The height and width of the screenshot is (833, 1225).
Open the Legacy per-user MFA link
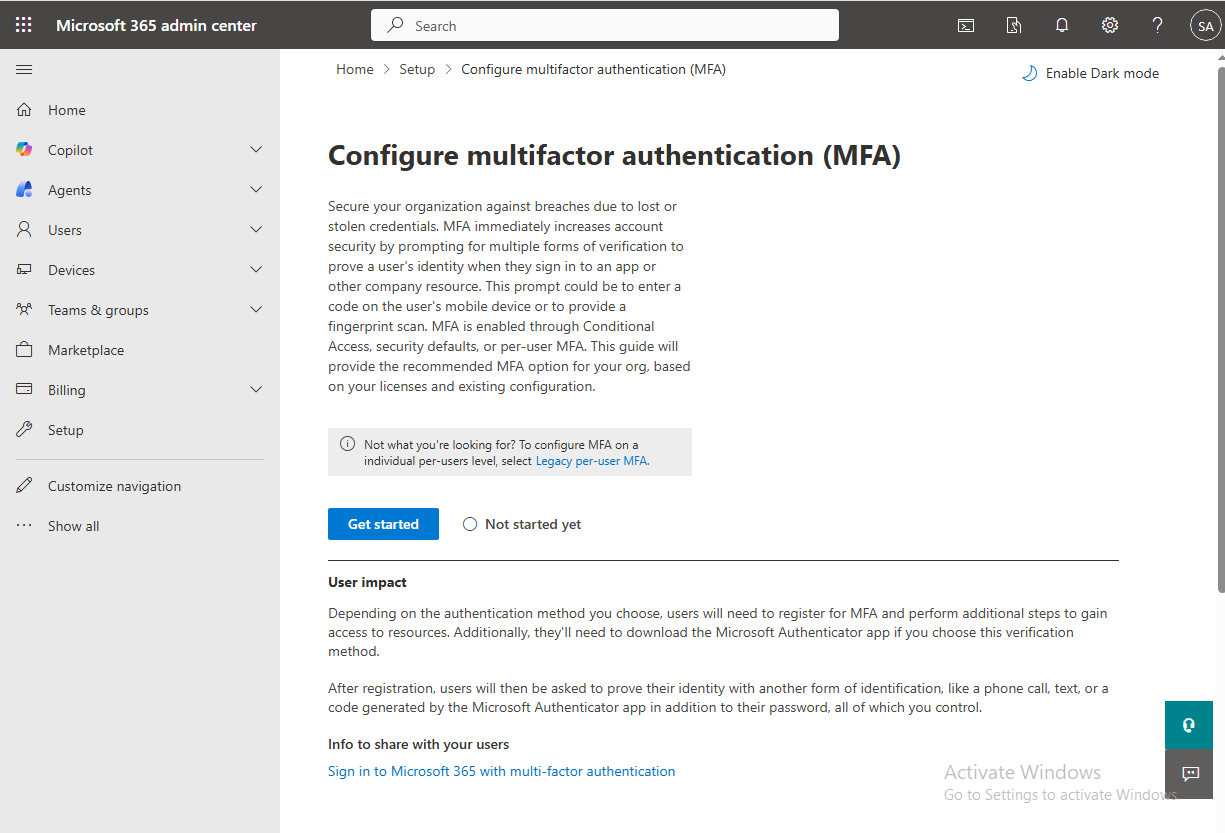point(592,461)
